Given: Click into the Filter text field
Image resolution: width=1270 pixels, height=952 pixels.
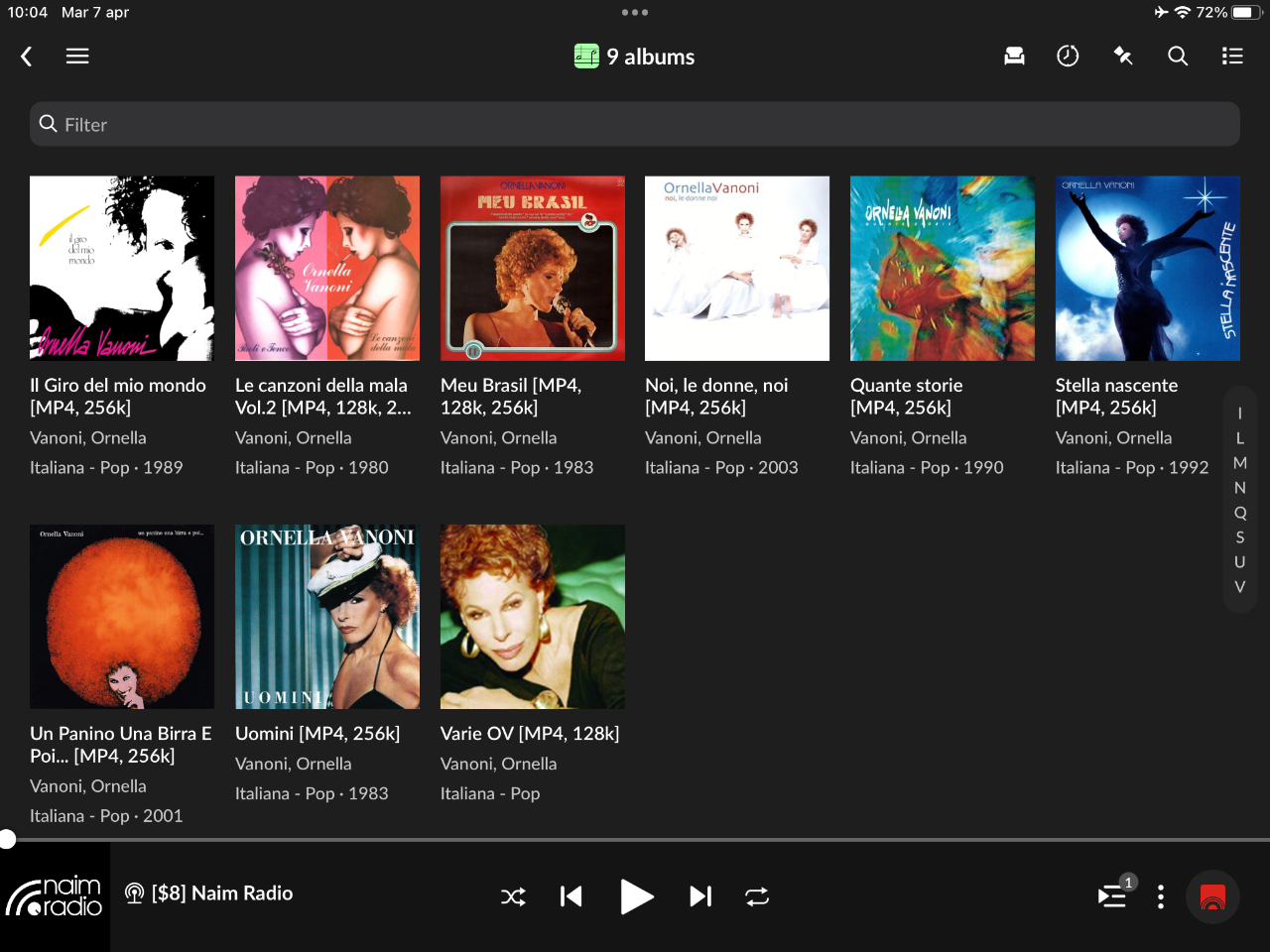Looking at the screenshot, I should point(635,125).
